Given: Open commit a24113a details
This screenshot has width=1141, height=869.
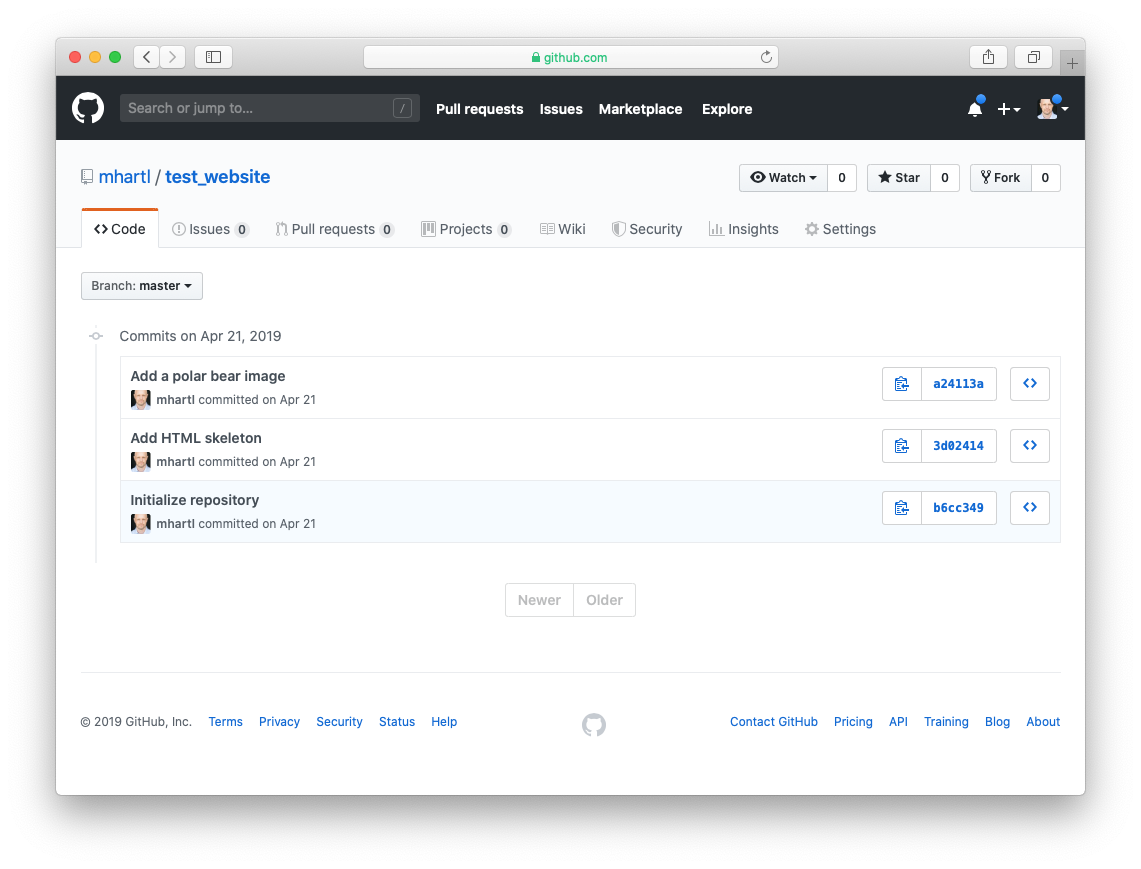Looking at the screenshot, I should (958, 383).
